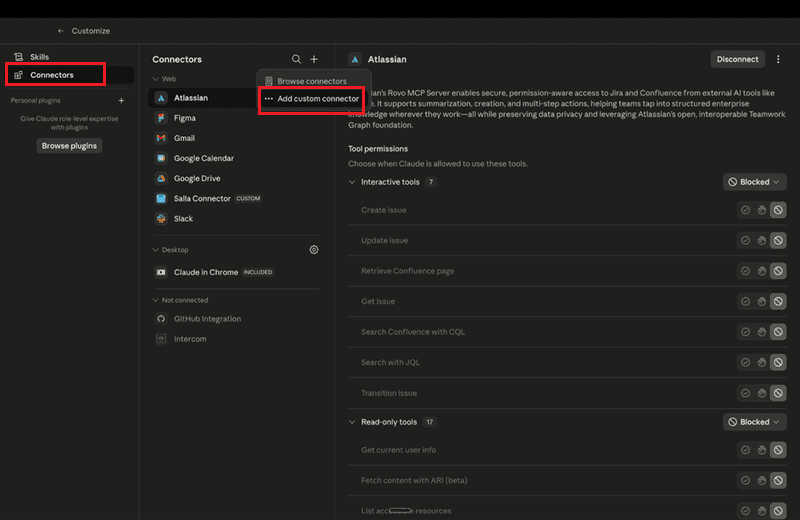Open Blocked dropdown for Read-only tools
Screen dimensions: 800x520
click(x=754, y=422)
